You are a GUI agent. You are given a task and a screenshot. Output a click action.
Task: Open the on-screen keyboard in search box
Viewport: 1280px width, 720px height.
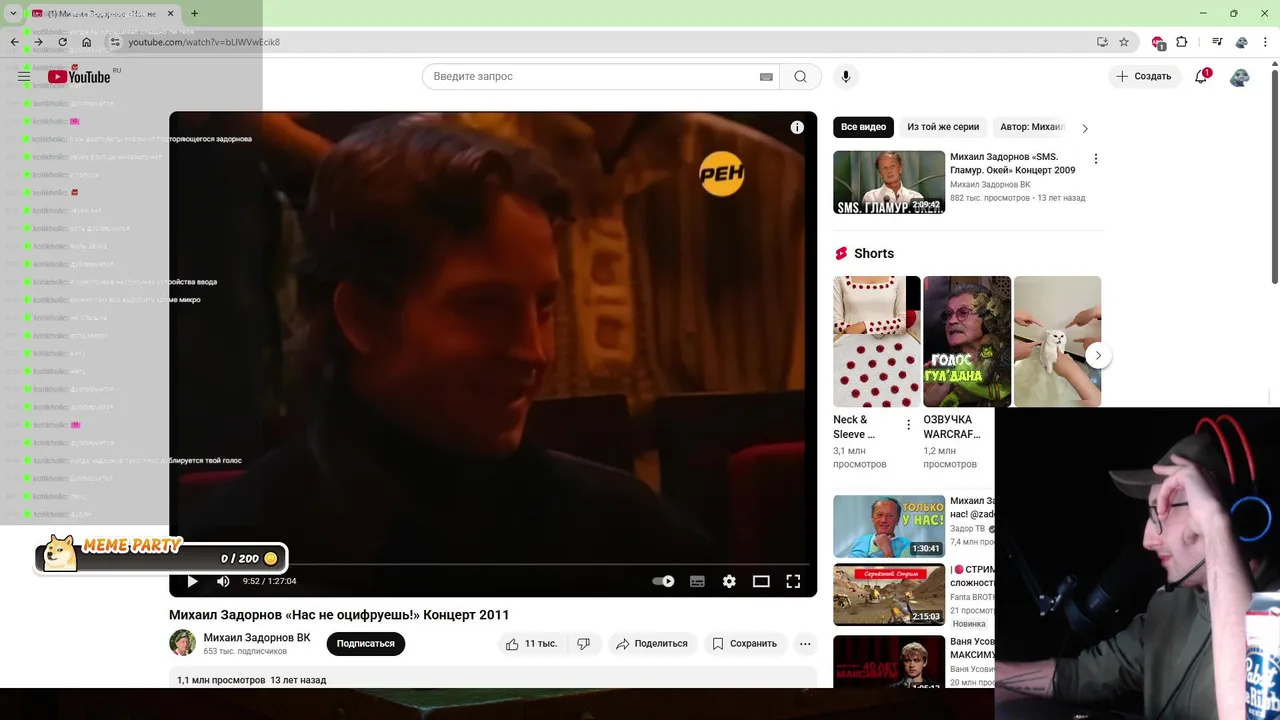pos(766,77)
